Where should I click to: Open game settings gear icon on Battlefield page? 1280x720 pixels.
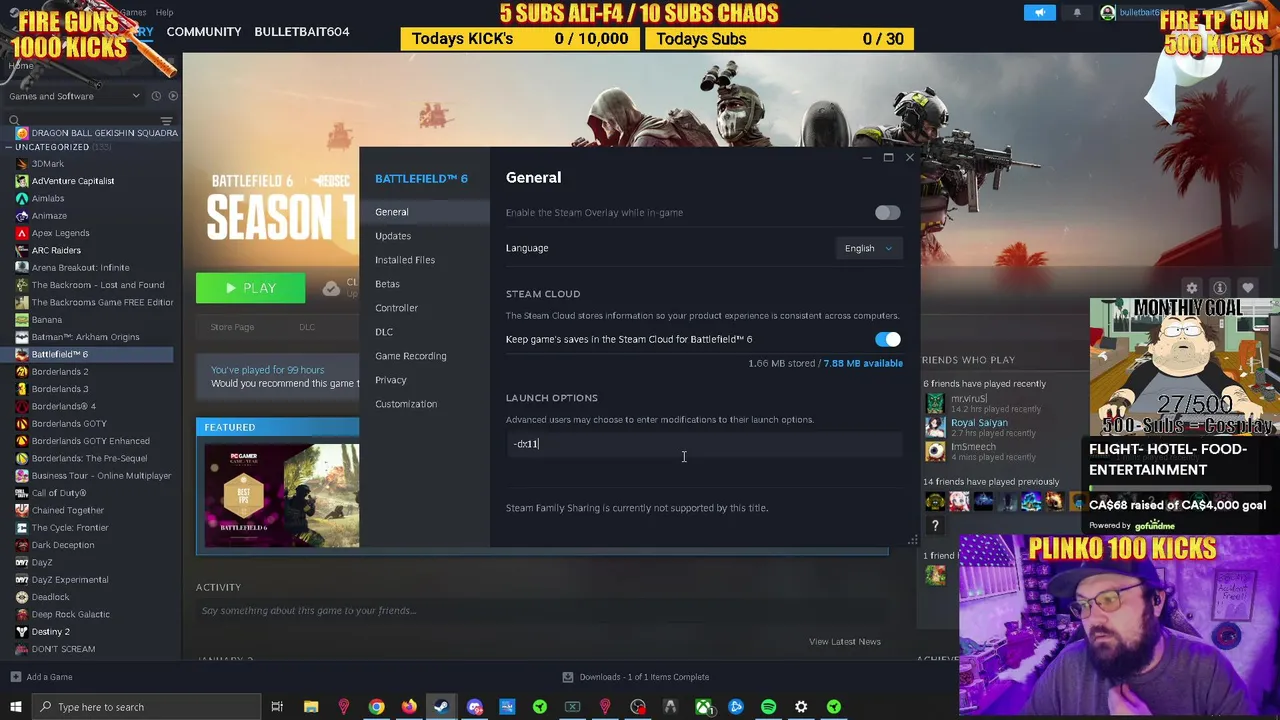point(1192,288)
